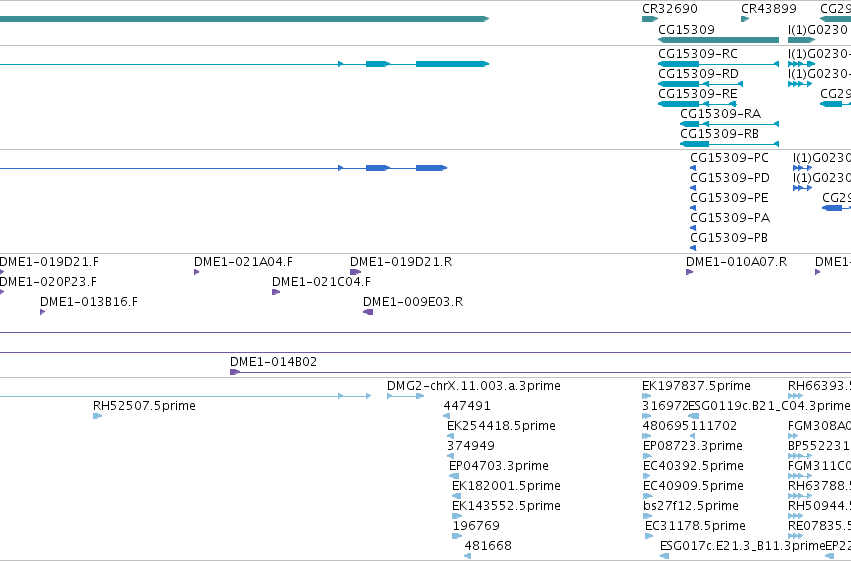Click DMG2-chrX.11.003.a.3prime label
The width and height of the screenshot is (851, 561).
(474, 386)
